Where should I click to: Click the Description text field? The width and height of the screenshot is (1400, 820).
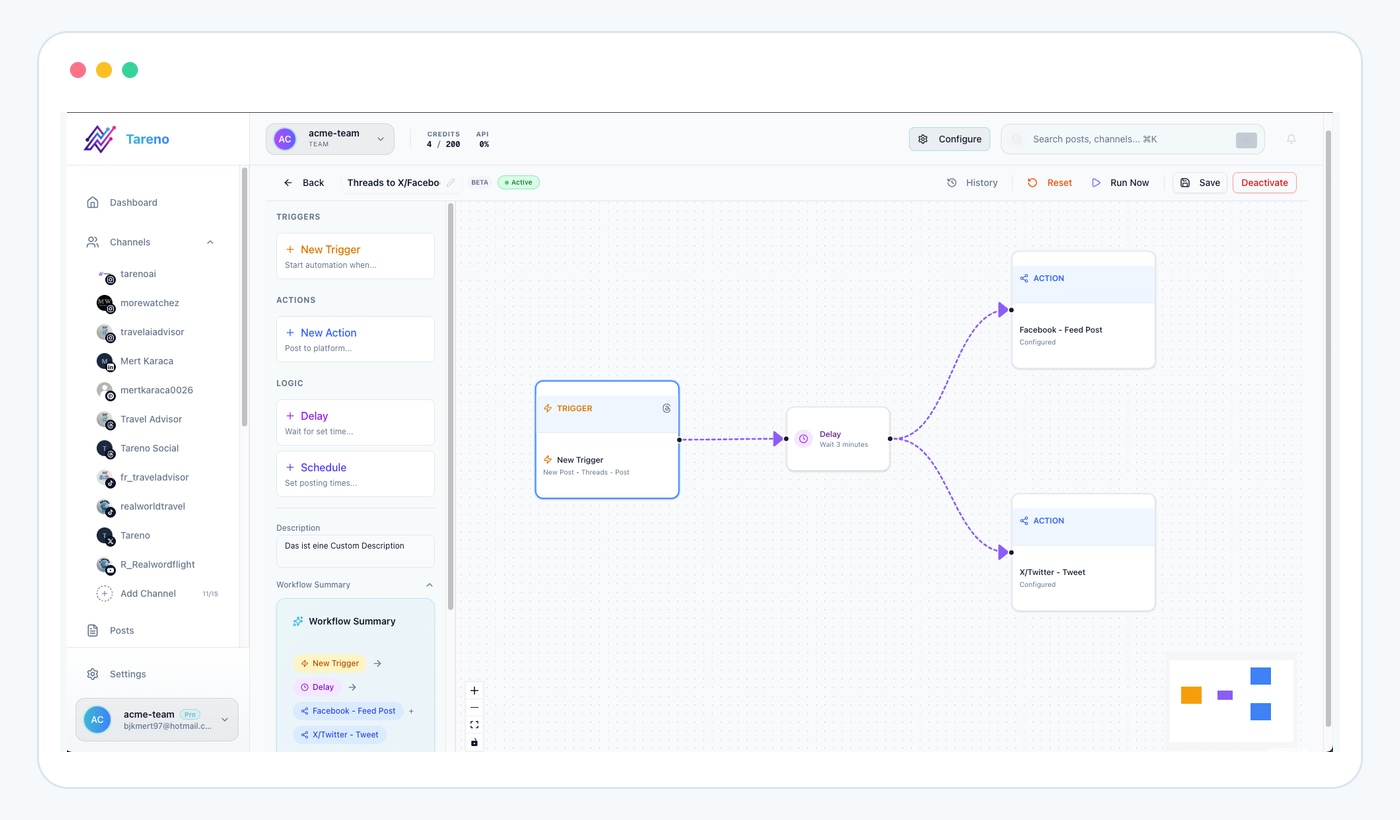click(355, 551)
